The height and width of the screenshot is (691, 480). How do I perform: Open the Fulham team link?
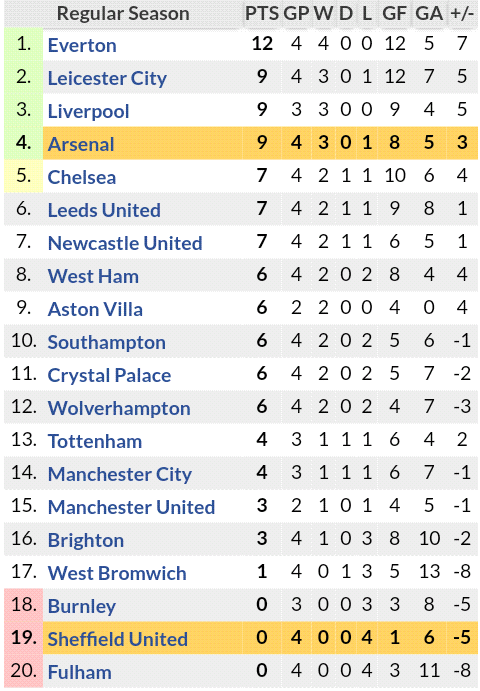click(x=79, y=672)
